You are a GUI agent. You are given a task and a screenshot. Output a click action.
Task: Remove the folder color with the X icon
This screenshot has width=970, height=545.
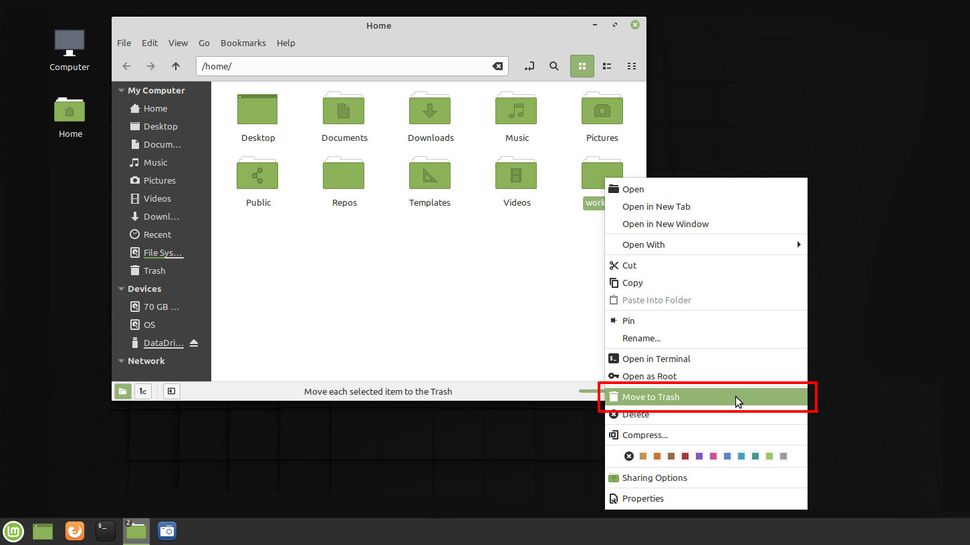click(629, 456)
